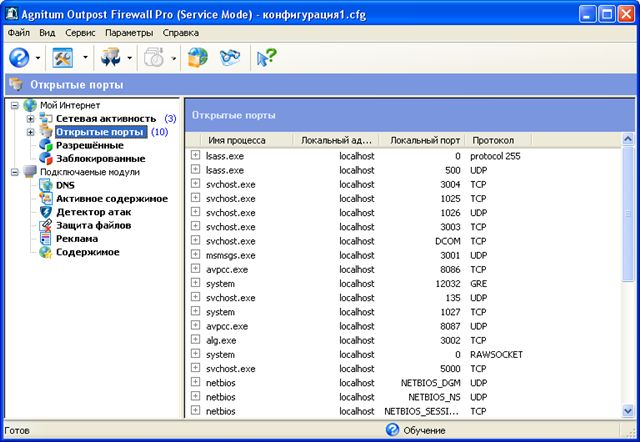Sort by Локальный адрес column header
Viewport: 640px width, 442px height.
(x=336, y=140)
